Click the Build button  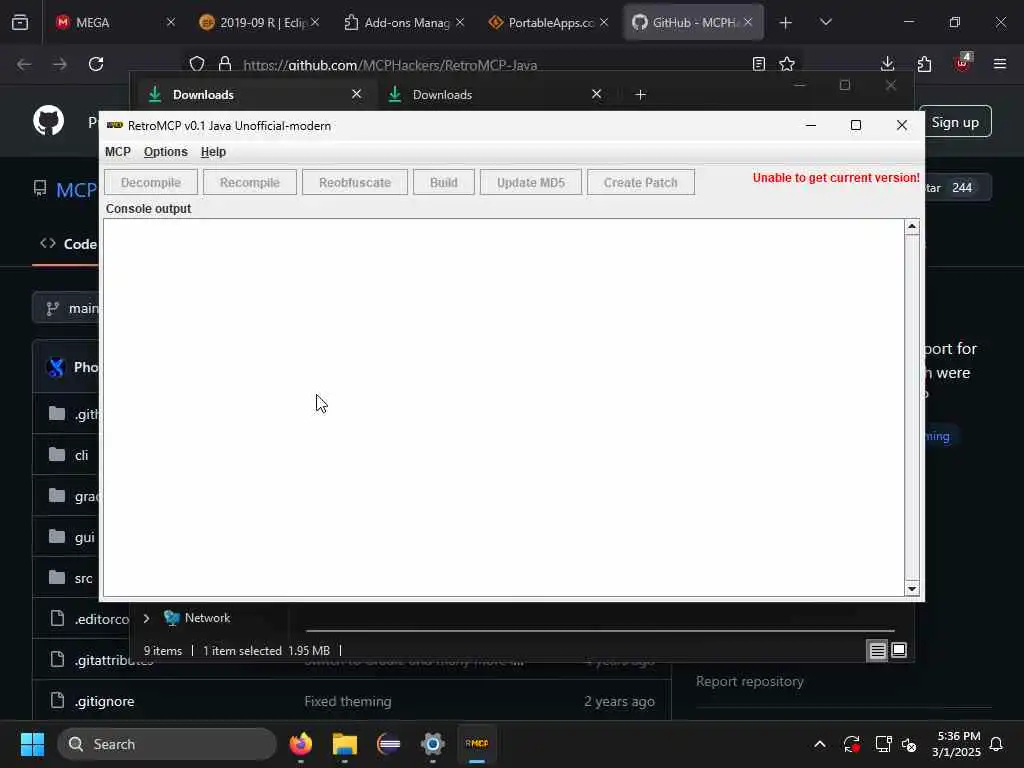coord(443,182)
